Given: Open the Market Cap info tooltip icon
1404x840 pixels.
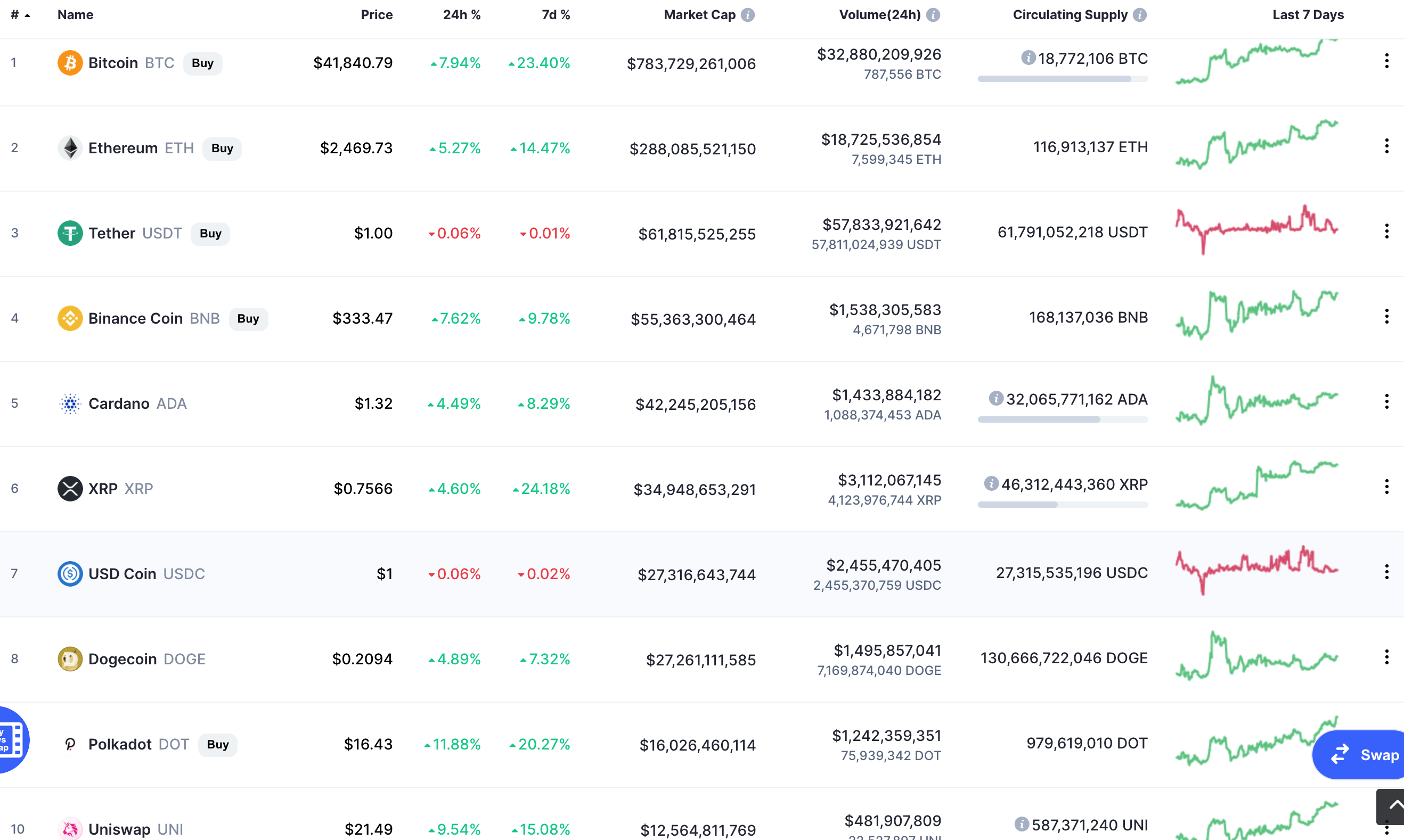Looking at the screenshot, I should click(748, 15).
